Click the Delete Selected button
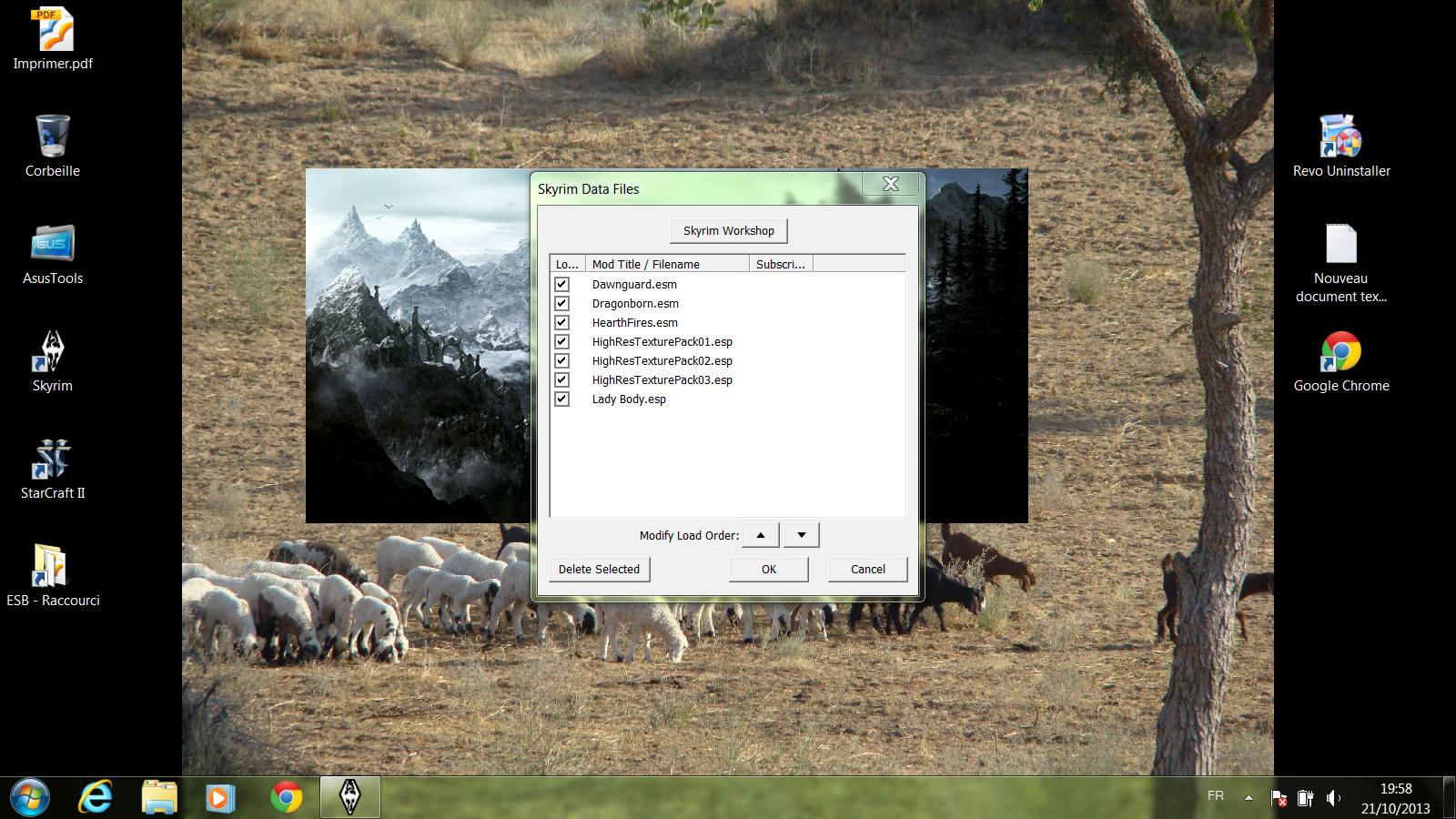The width and height of the screenshot is (1456, 819). click(599, 570)
